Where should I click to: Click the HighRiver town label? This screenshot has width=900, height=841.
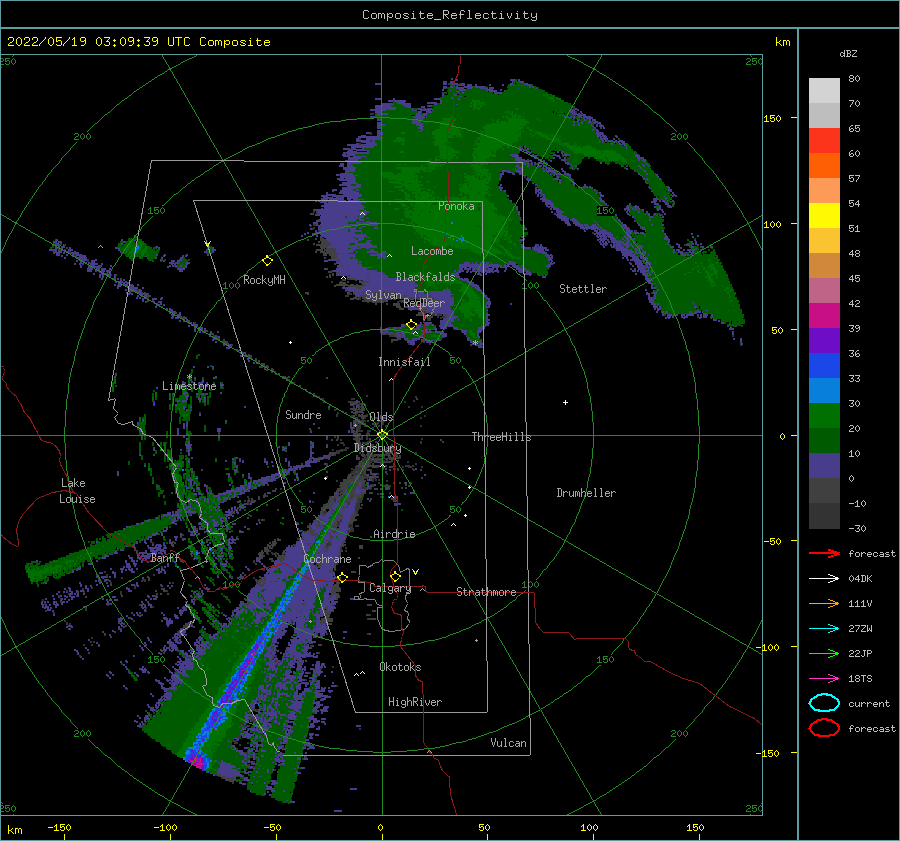pos(414,702)
